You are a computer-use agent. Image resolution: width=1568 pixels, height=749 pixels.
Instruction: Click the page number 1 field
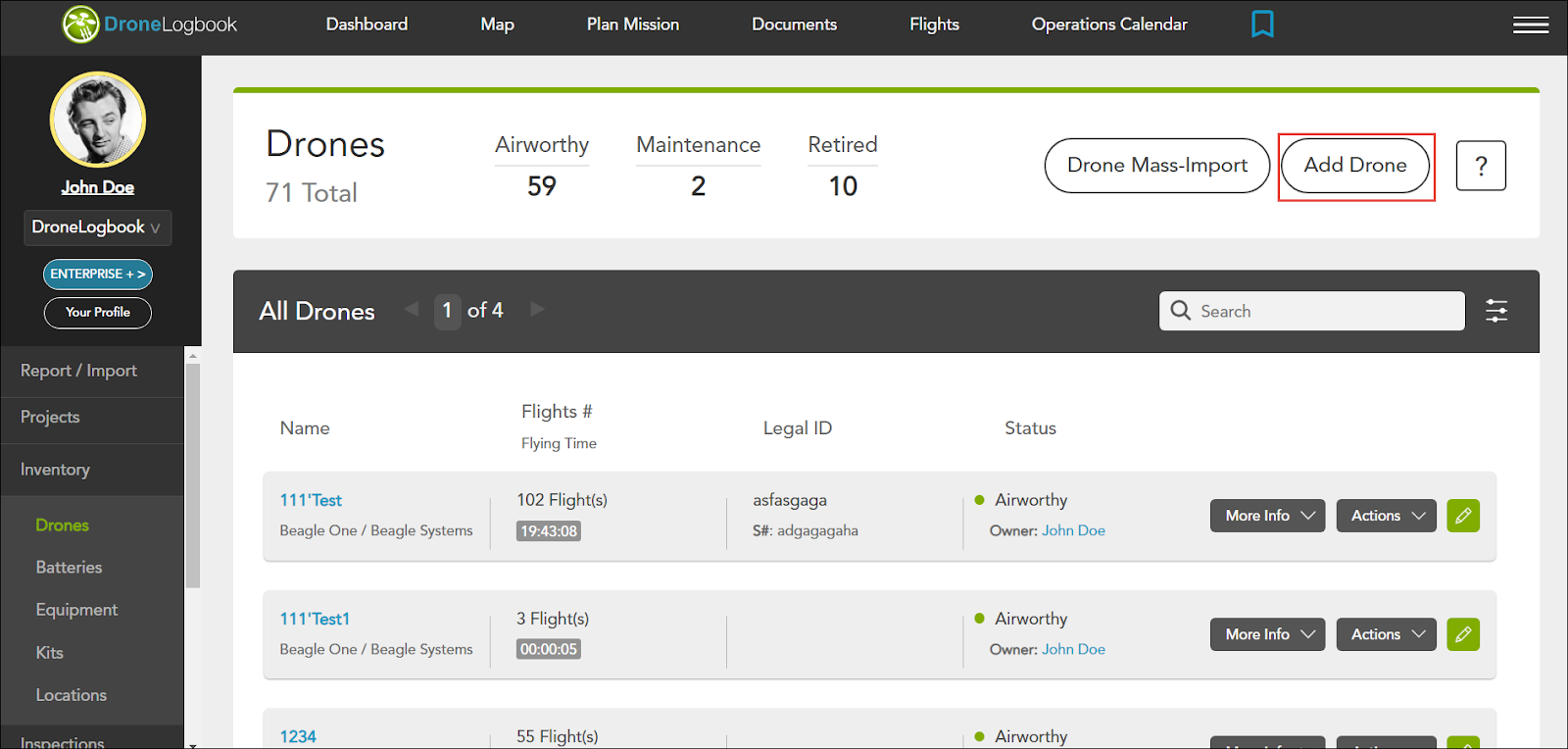[448, 311]
